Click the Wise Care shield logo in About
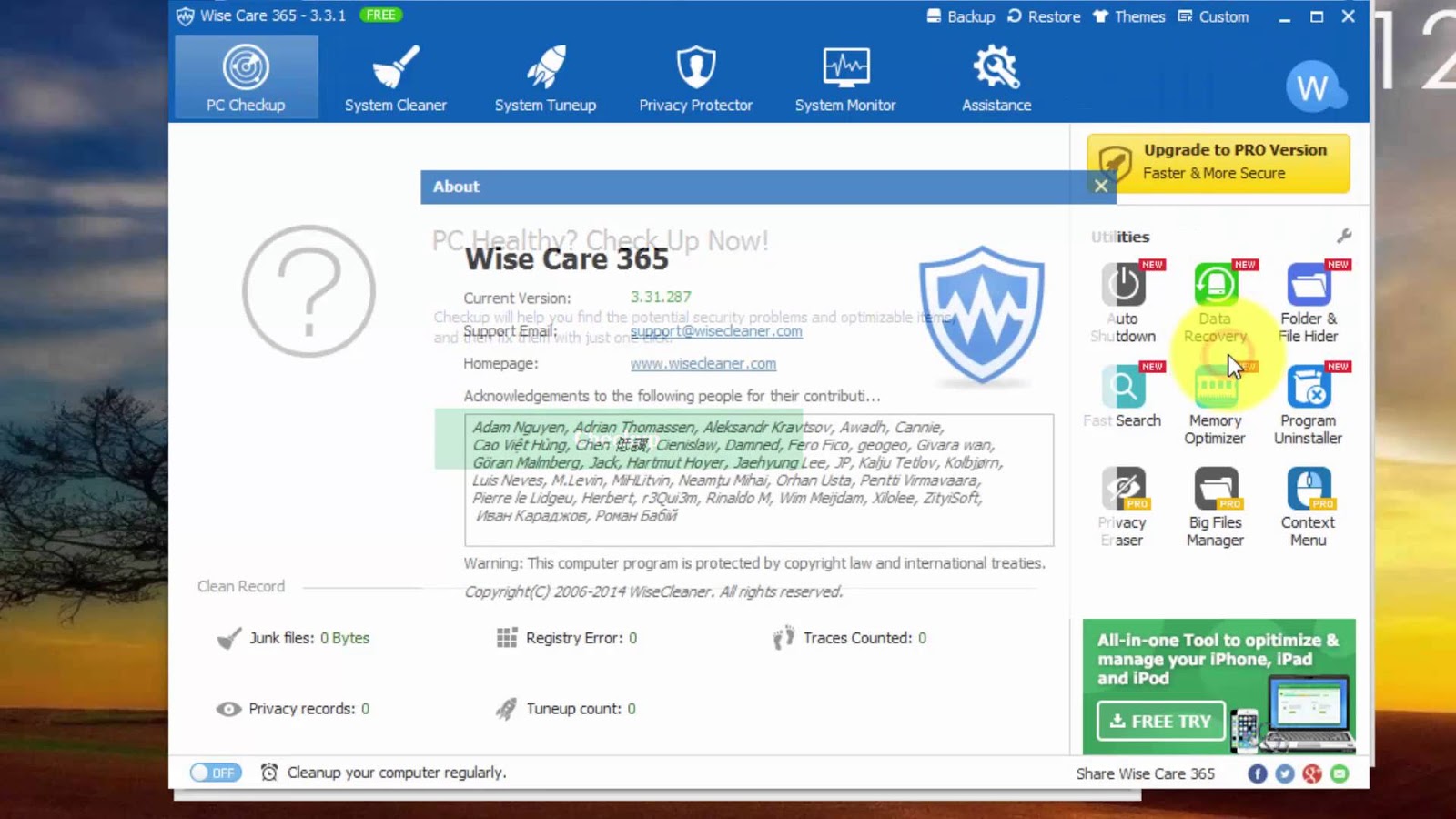The width and height of the screenshot is (1456, 819). tap(982, 315)
